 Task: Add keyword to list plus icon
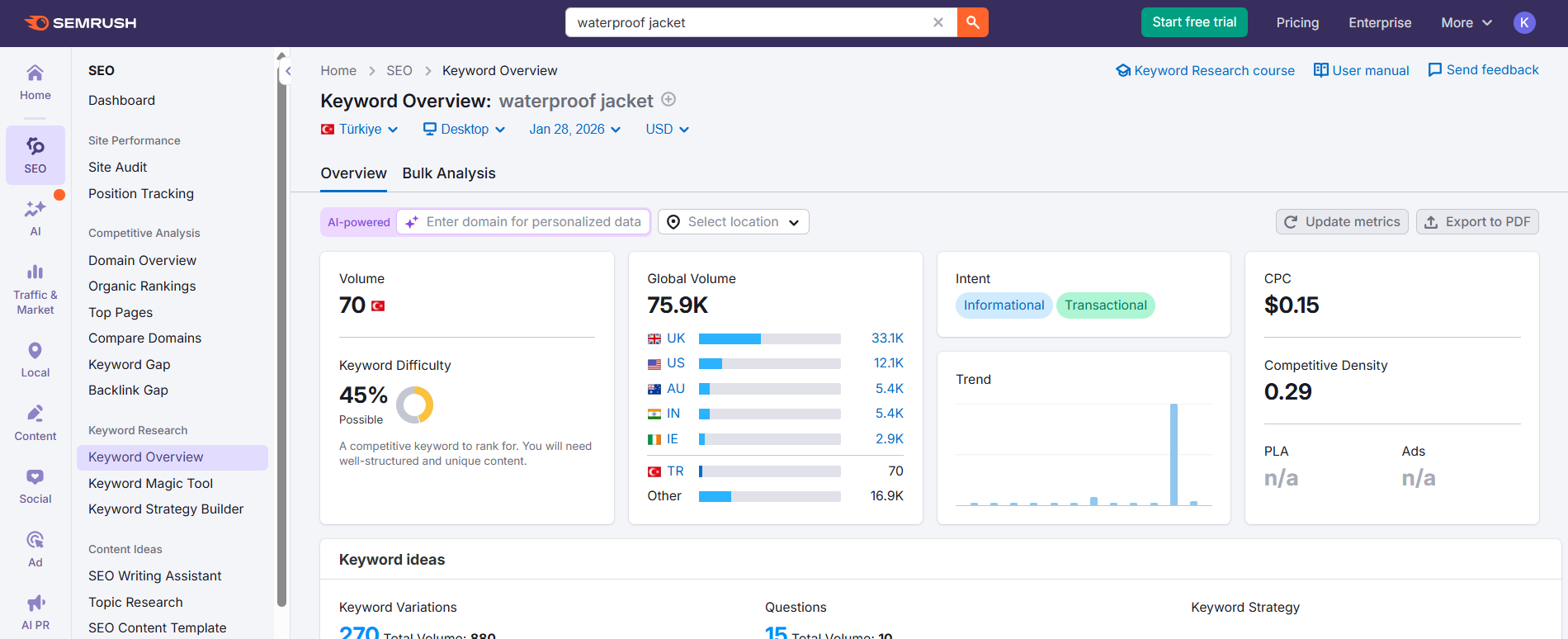point(668,100)
